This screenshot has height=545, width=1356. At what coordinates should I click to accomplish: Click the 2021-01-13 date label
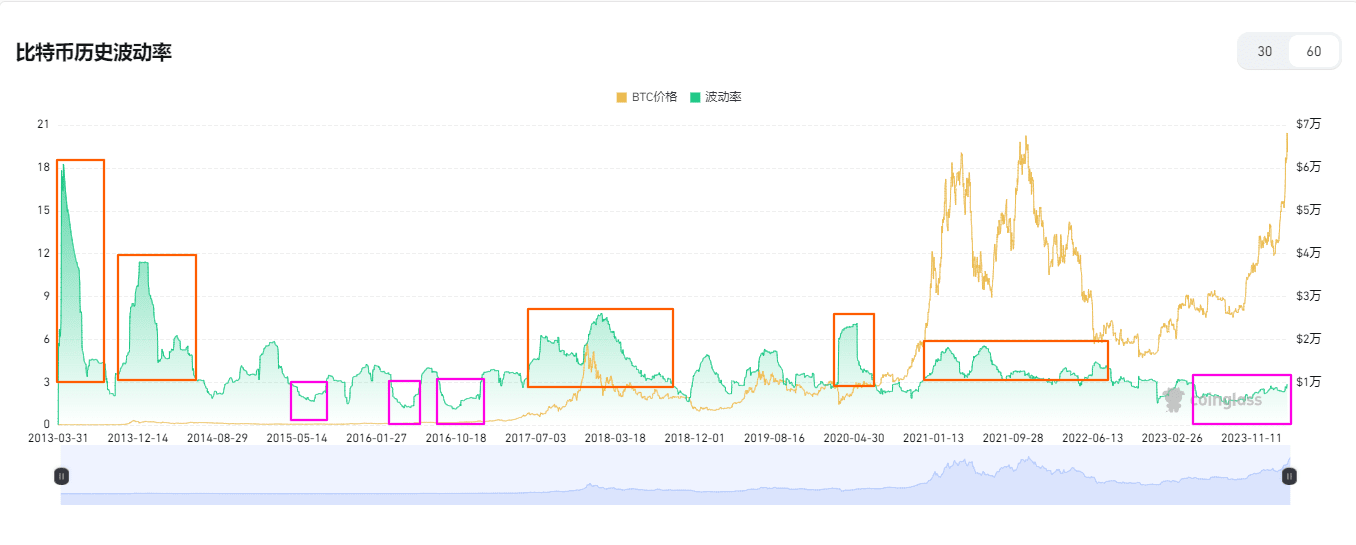(934, 438)
